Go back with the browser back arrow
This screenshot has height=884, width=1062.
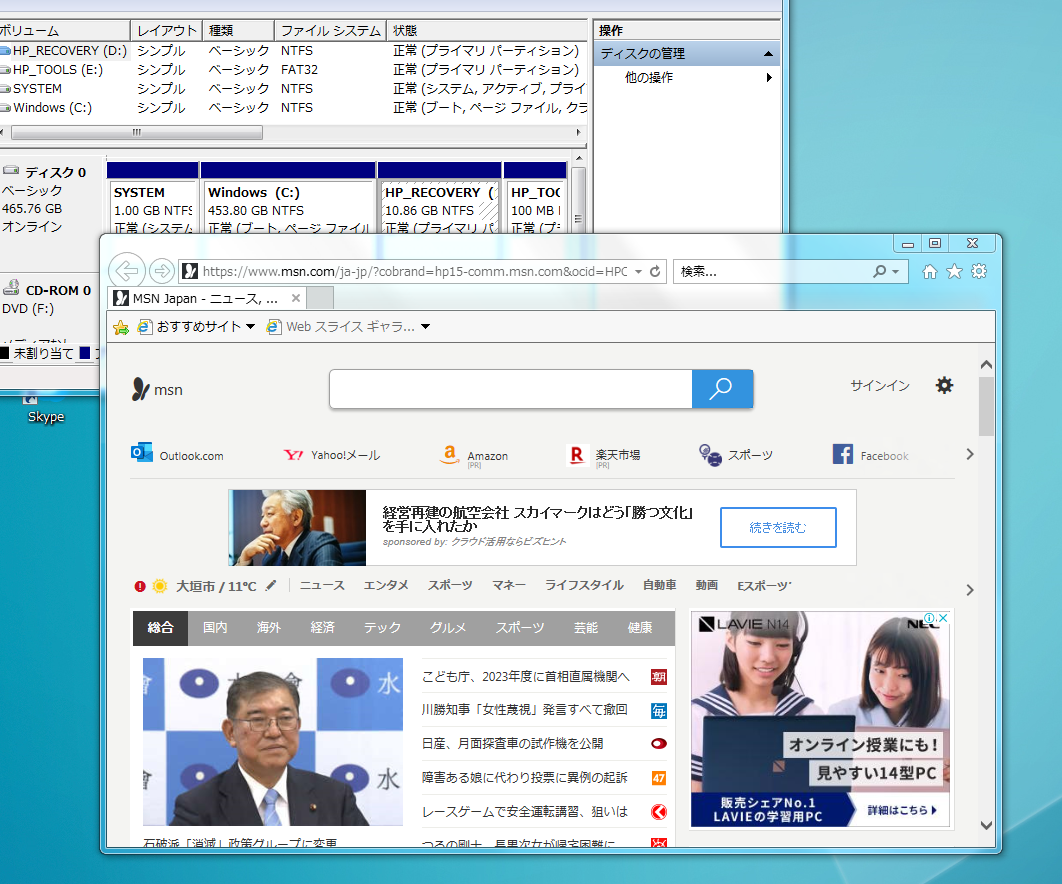click(127, 271)
